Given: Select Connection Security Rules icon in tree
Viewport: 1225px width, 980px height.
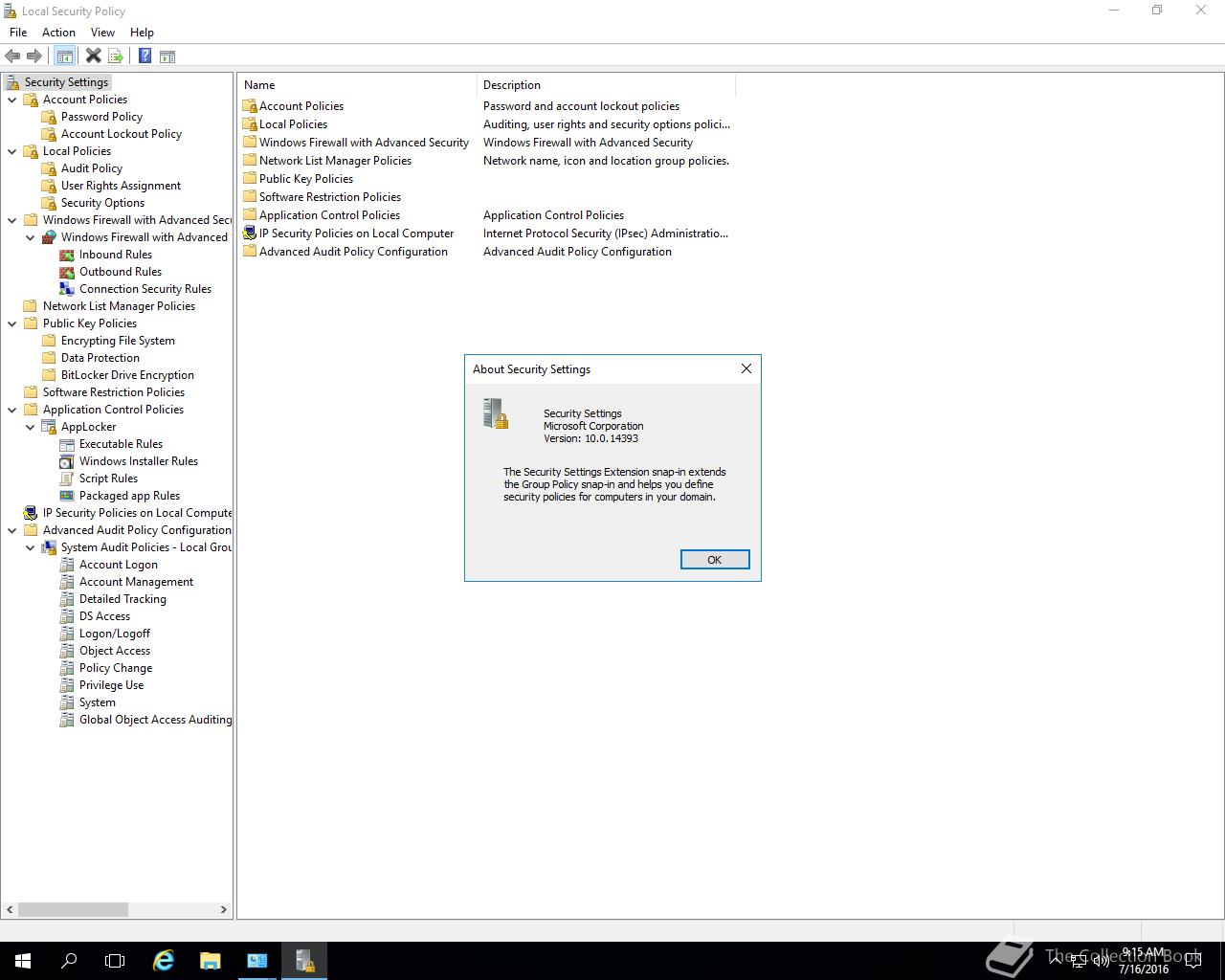Looking at the screenshot, I should click(x=67, y=289).
